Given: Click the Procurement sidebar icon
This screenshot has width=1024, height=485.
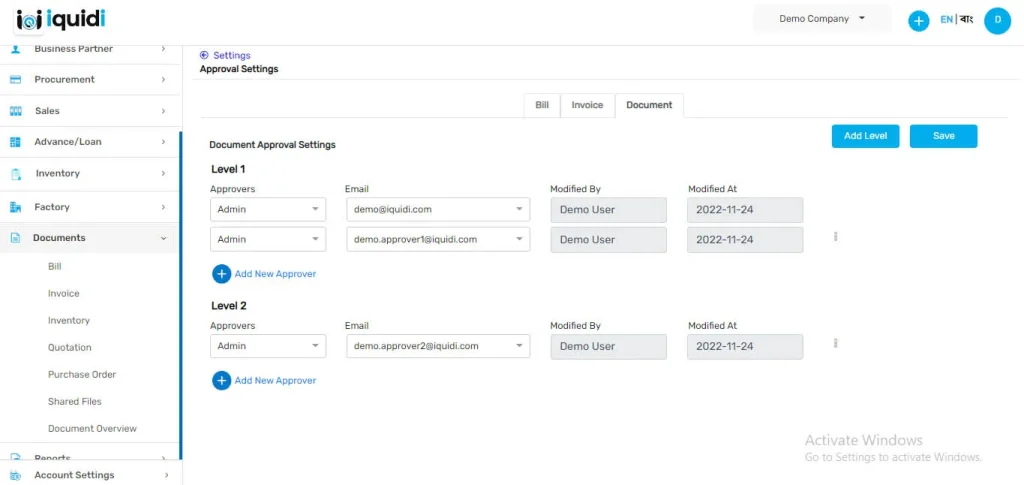Looking at the screenshot, I should [x=16, y=80].
